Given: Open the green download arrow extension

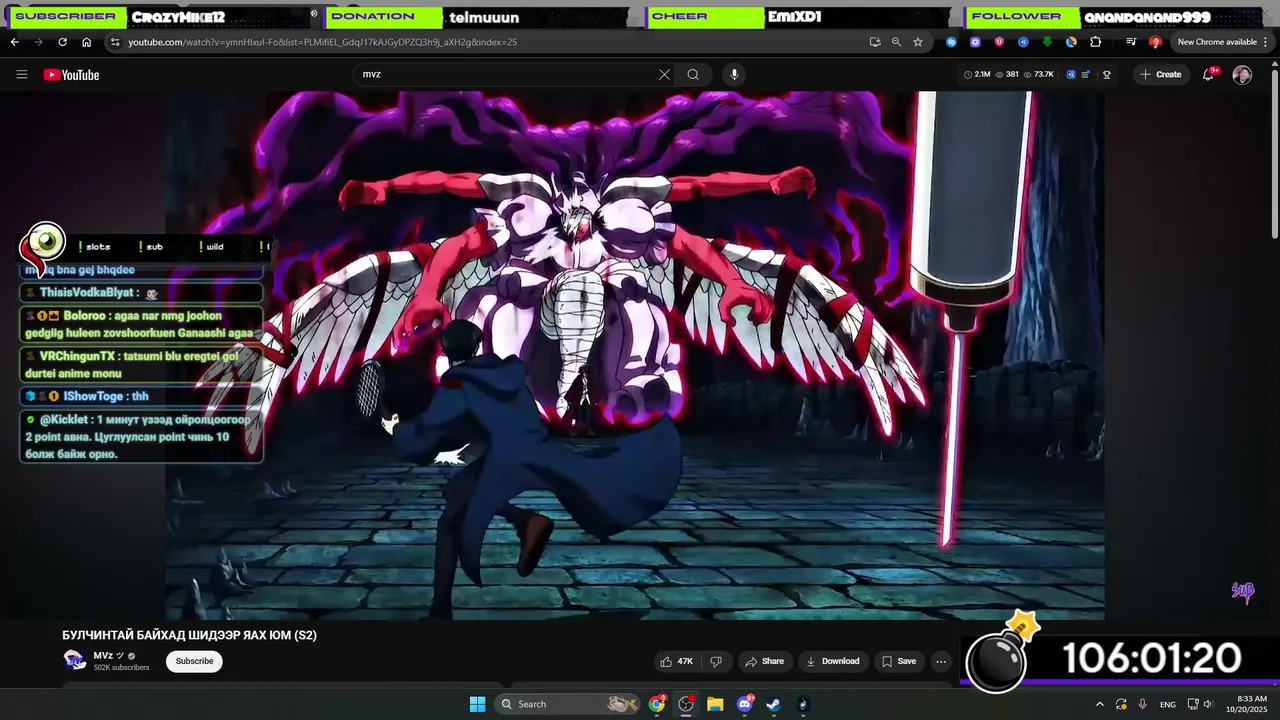Looking at the screenshot, I should coord(1047,42).
